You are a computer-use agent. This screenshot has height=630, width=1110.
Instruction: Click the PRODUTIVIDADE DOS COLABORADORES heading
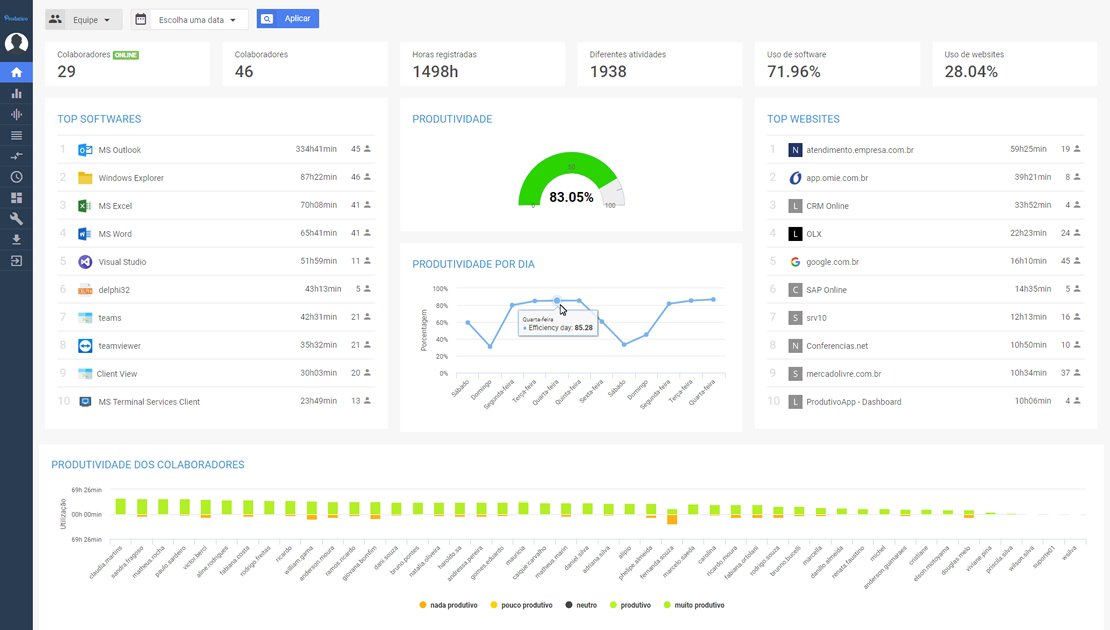(x=148, y=464)
